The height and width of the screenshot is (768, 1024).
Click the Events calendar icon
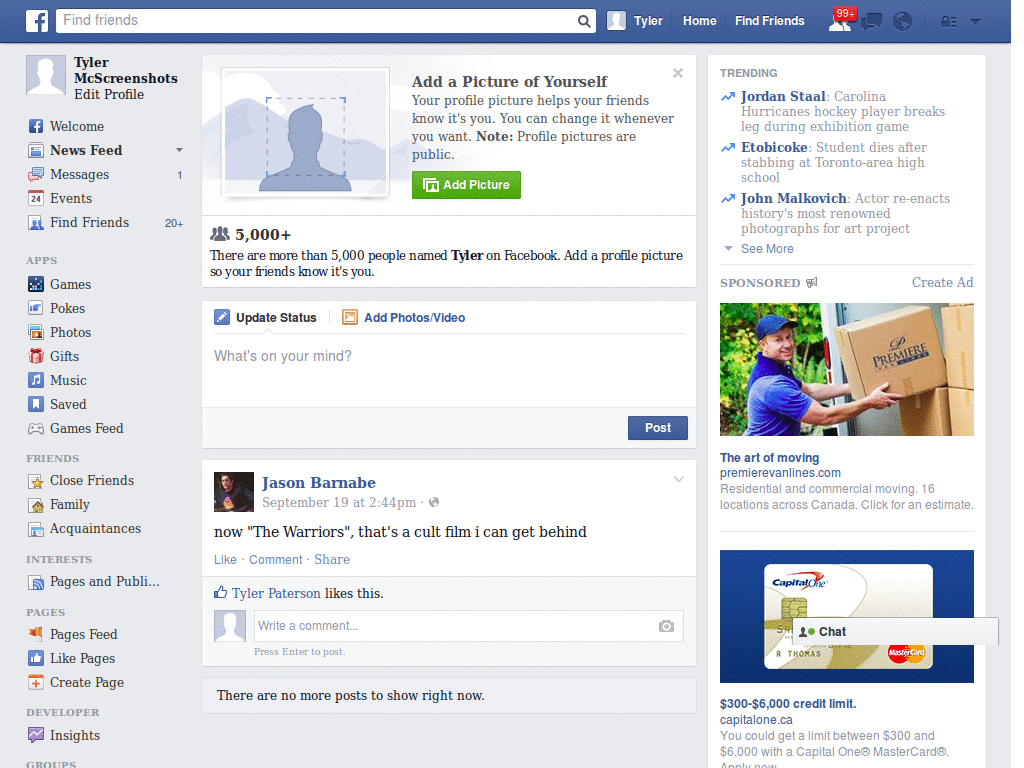click(36, 199)
